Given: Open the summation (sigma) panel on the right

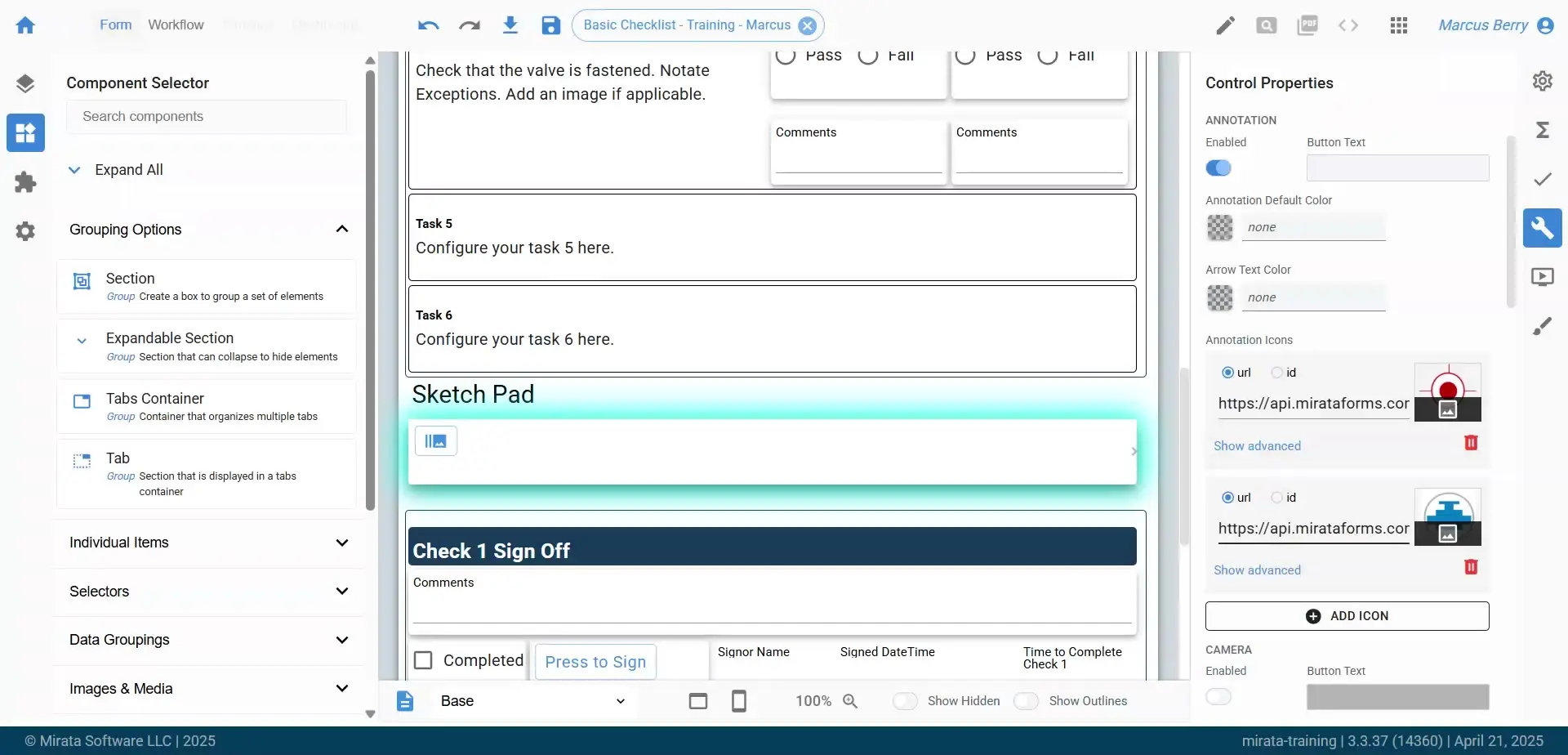Looking at the screenshot, I should [1543, 129].
